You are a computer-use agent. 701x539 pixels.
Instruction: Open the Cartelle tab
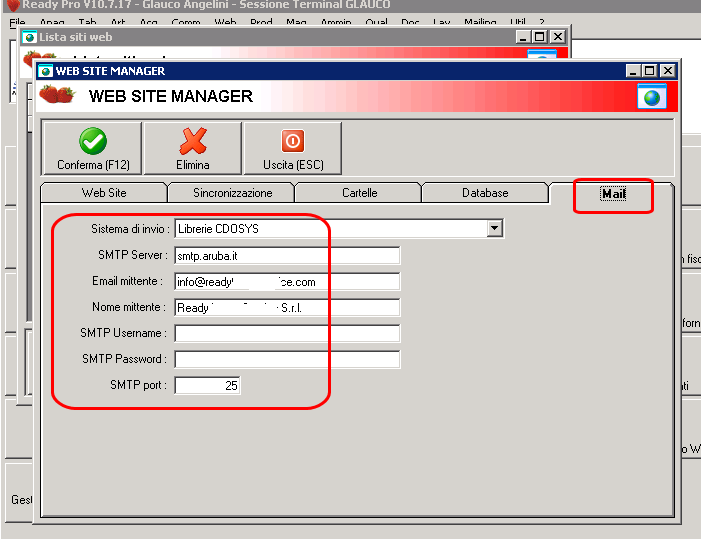point(359,193)
